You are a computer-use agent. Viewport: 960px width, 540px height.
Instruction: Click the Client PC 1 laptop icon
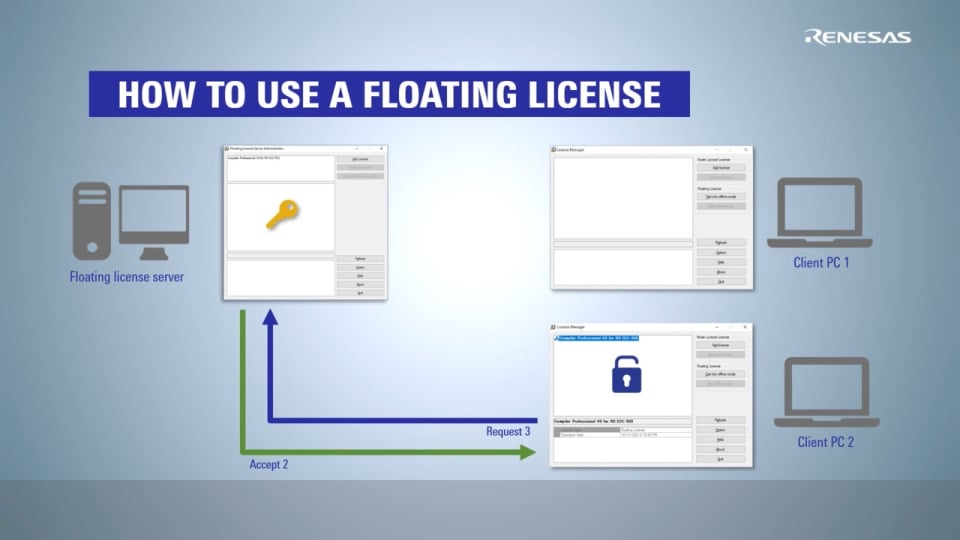(819, 213)
